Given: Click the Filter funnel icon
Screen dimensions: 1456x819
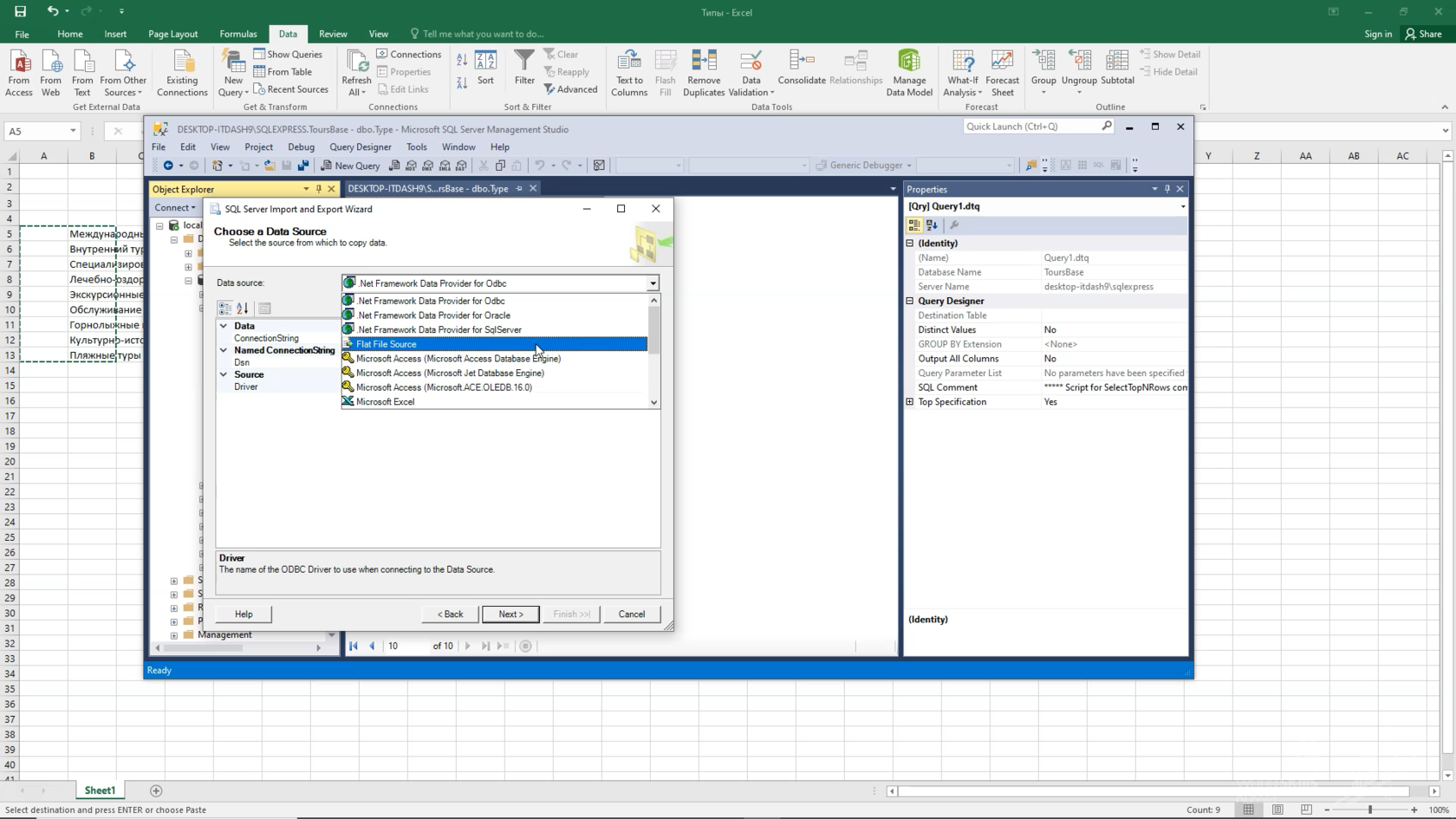Looking at the screenshot, I should point(524,68).
